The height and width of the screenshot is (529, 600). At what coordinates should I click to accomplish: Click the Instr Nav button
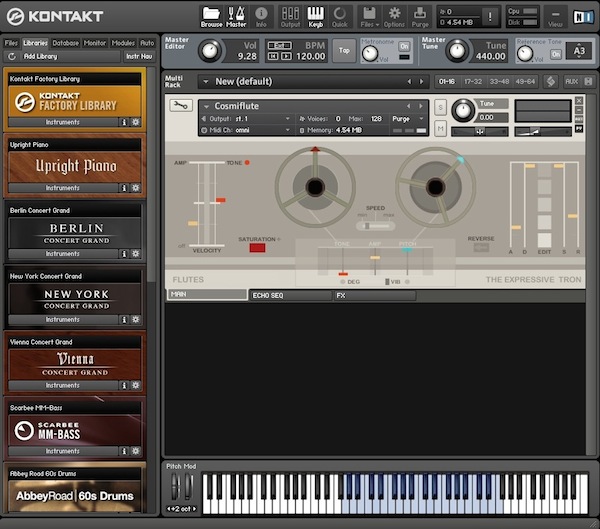(139, 56)
